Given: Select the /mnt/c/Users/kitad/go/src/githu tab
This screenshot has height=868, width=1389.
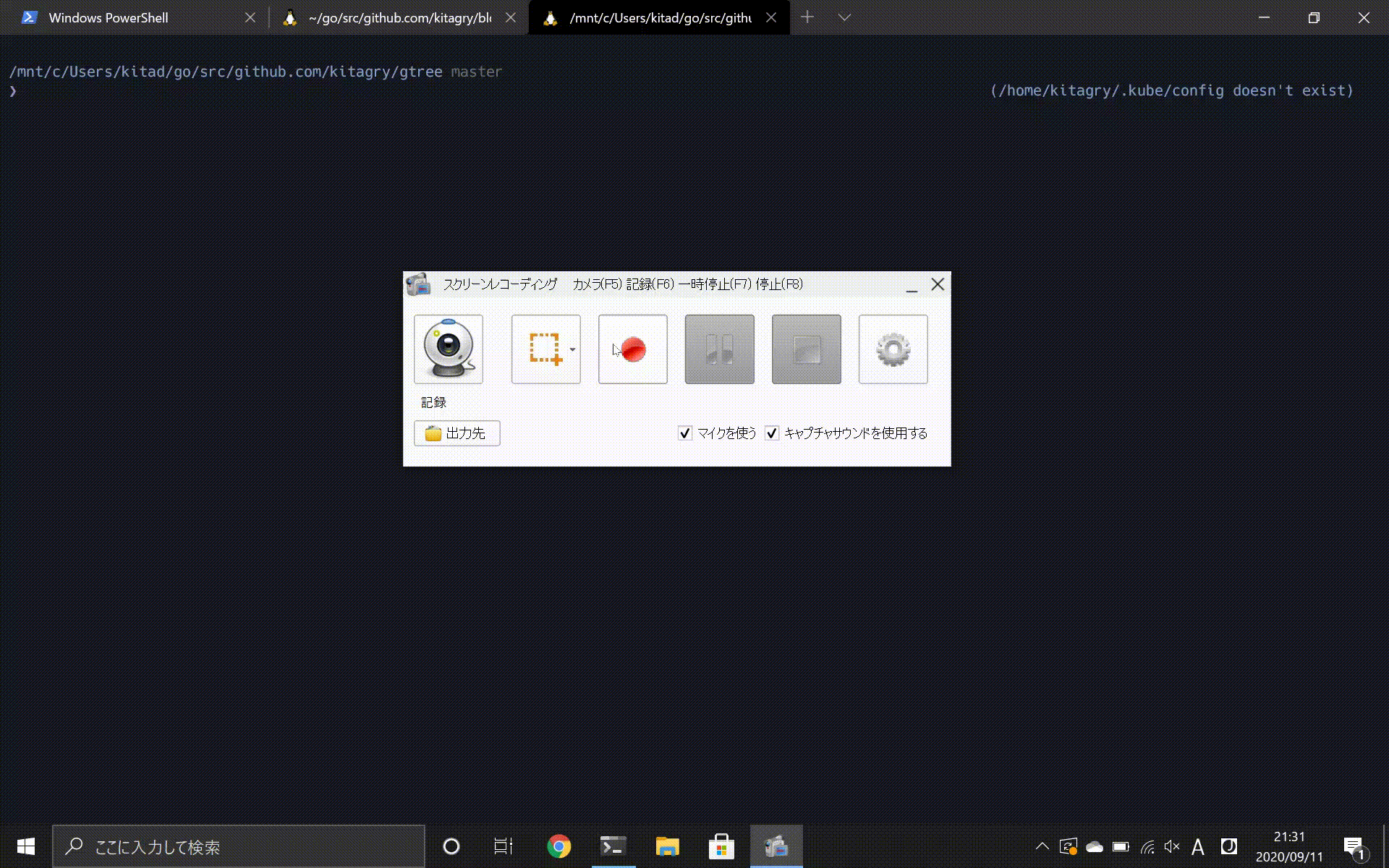Looking at the screenshot, I should point(660,18).
